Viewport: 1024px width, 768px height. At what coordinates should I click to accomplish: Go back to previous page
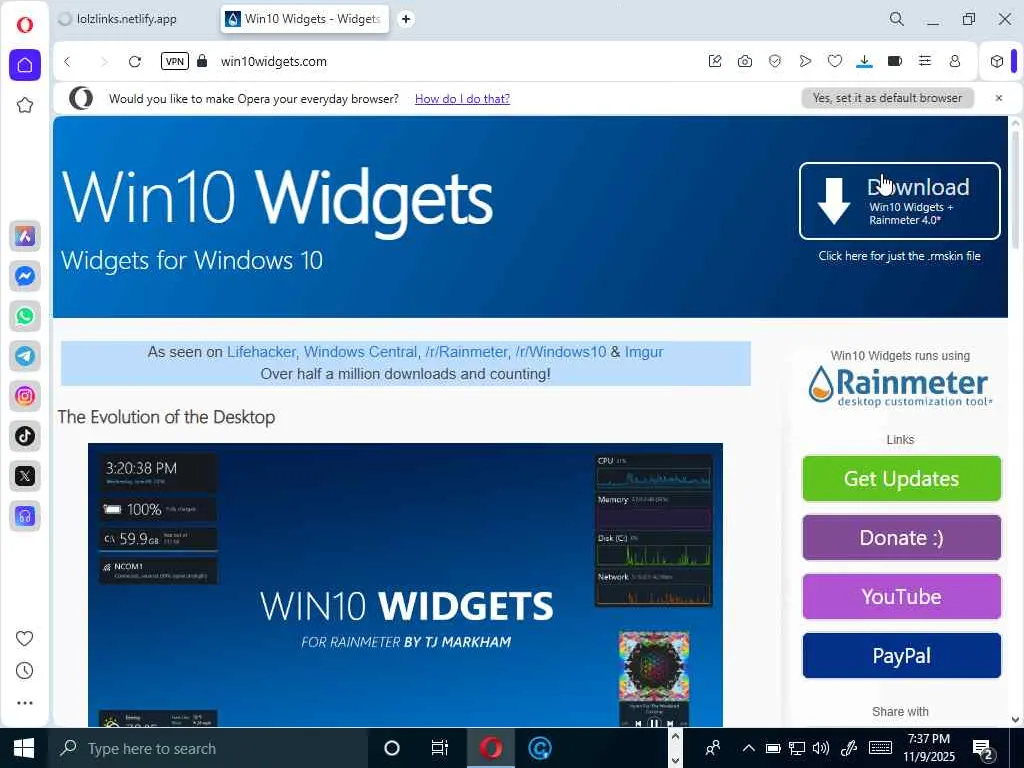coord(67,61)
